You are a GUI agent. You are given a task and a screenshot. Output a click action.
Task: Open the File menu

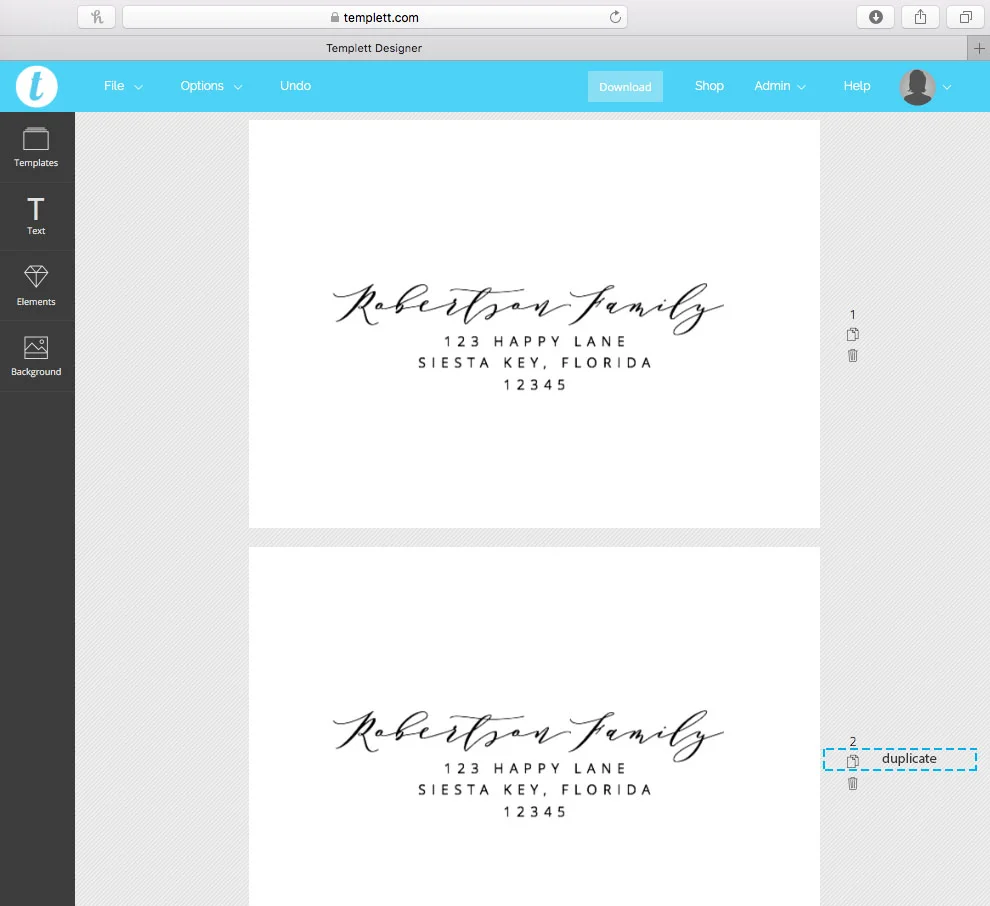coord(123,86)
